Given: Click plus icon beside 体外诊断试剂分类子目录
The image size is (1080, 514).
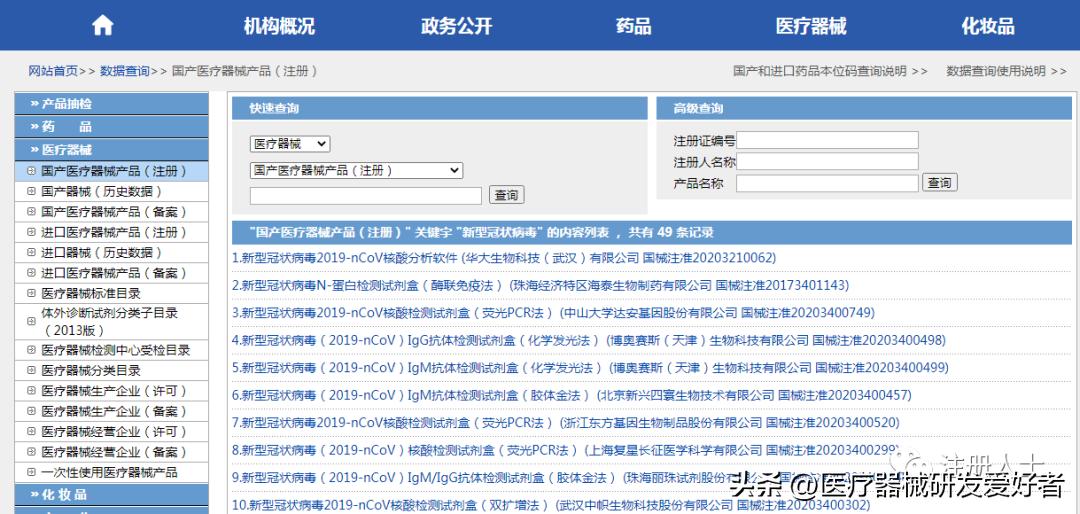Looking at the screenshot, I should 31,321.
